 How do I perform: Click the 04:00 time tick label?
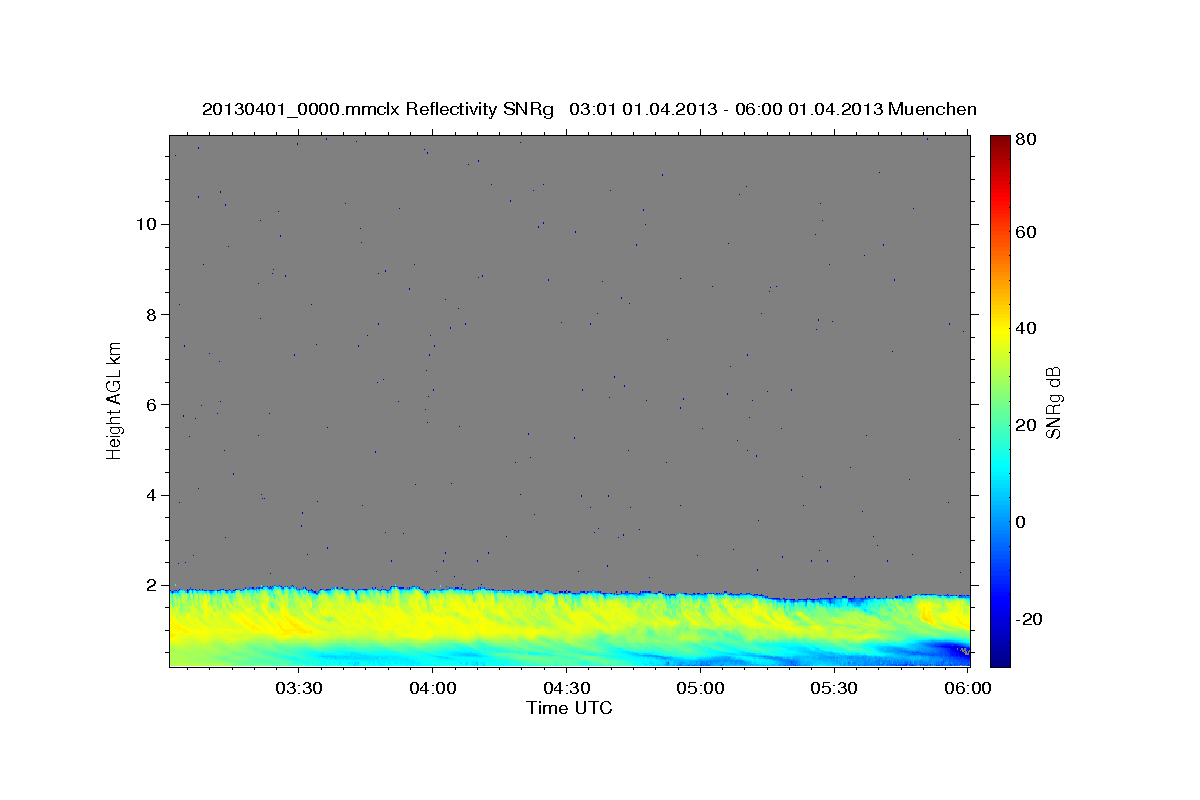click(x=432, y=688)
